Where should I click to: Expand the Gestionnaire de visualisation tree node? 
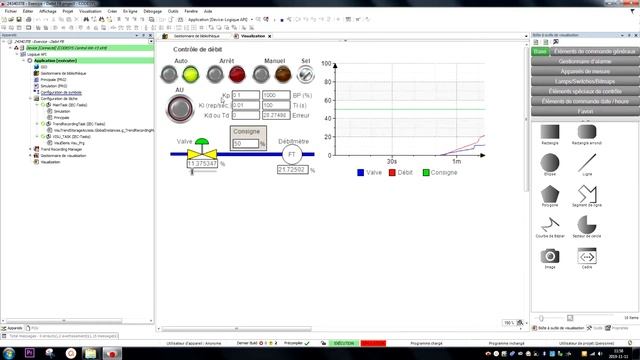click(30, 156)
